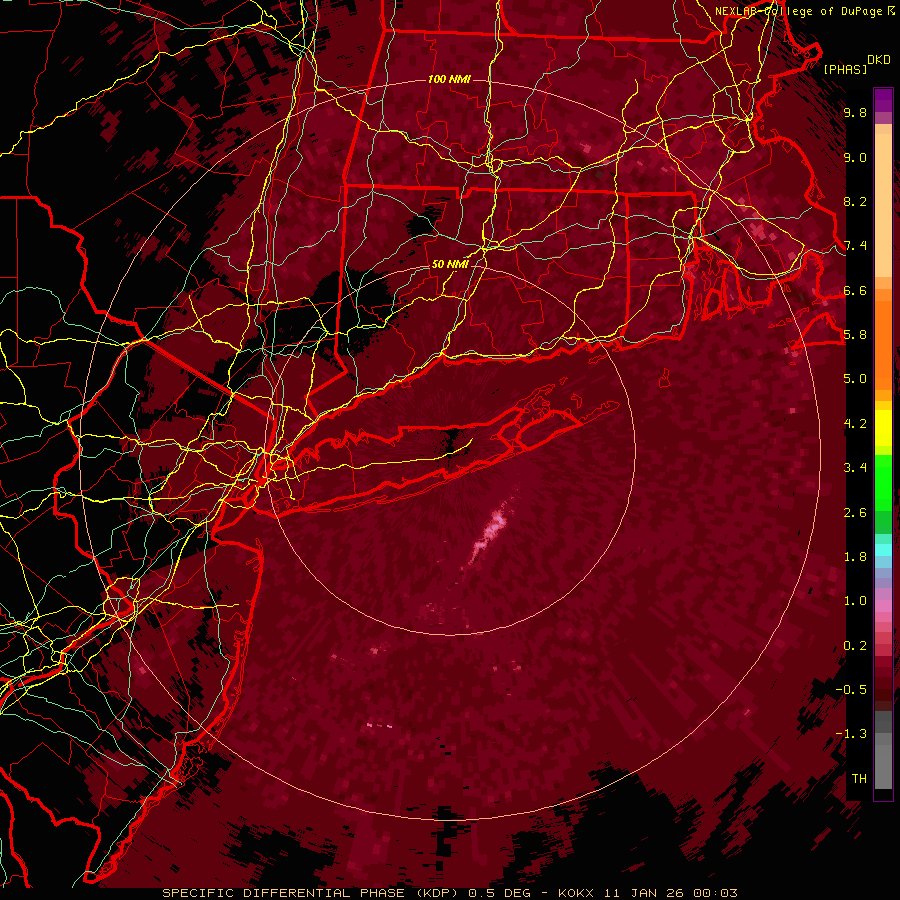
Task: Pick the orange segment of the color bar
Action: coord(883,346)
